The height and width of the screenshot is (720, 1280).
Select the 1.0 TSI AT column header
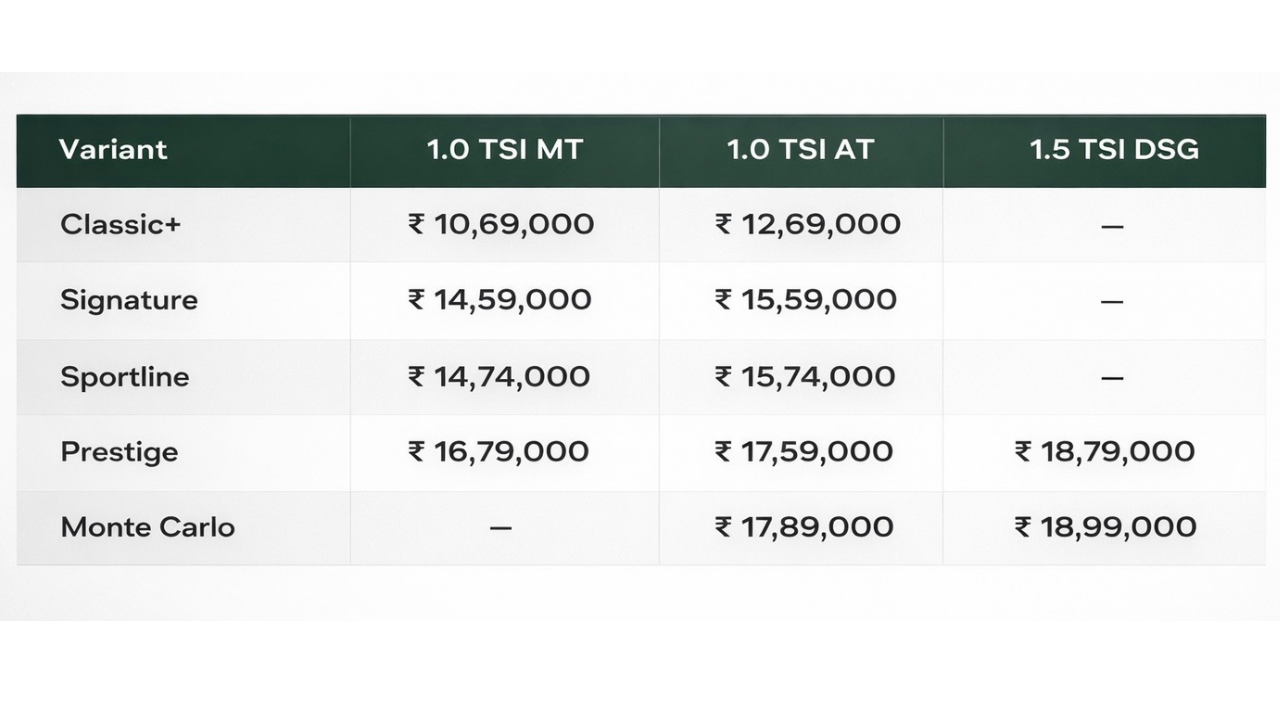(x=800, y=150)
